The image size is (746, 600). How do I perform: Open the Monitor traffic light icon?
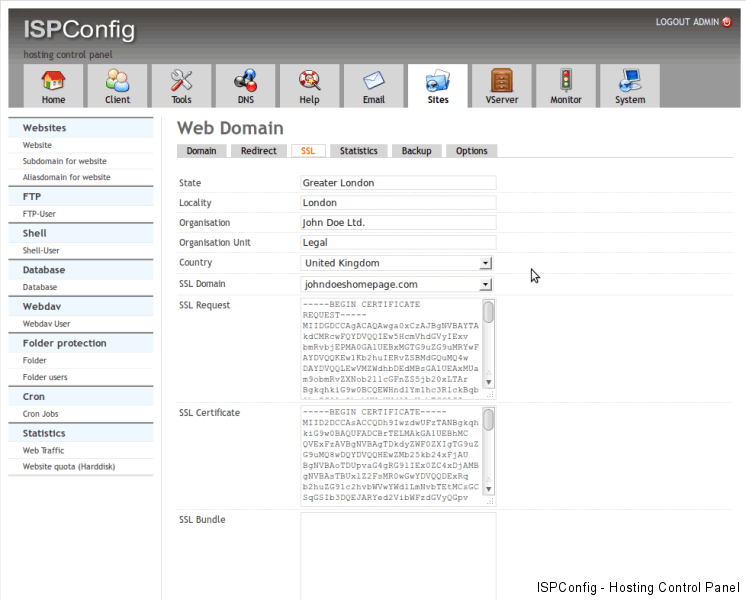tap(565, 81)
